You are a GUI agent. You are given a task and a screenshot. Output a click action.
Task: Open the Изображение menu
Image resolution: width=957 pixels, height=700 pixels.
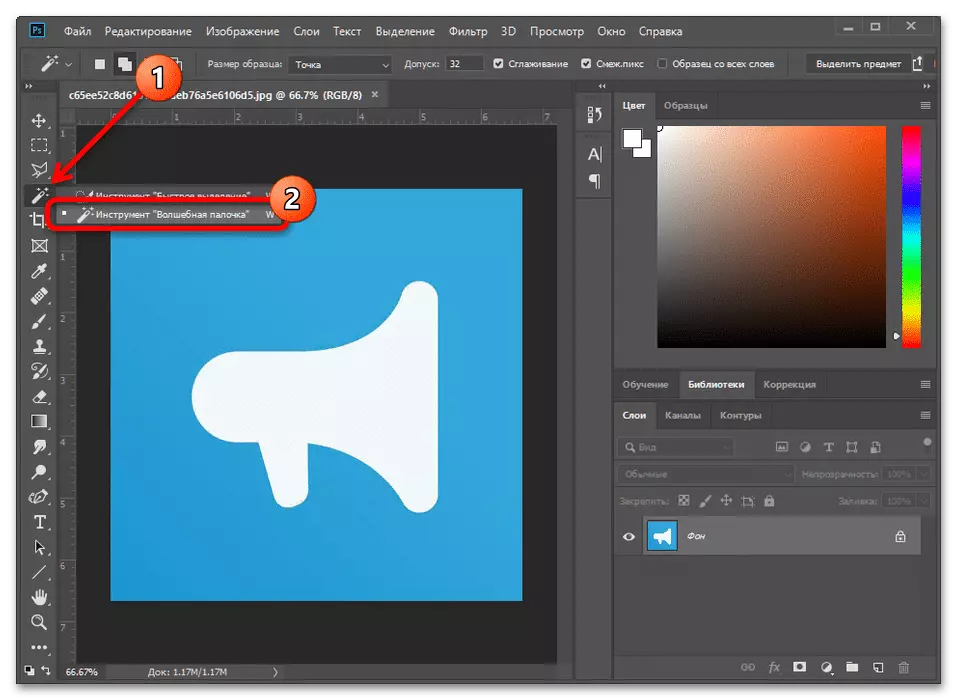pos(242,31)
